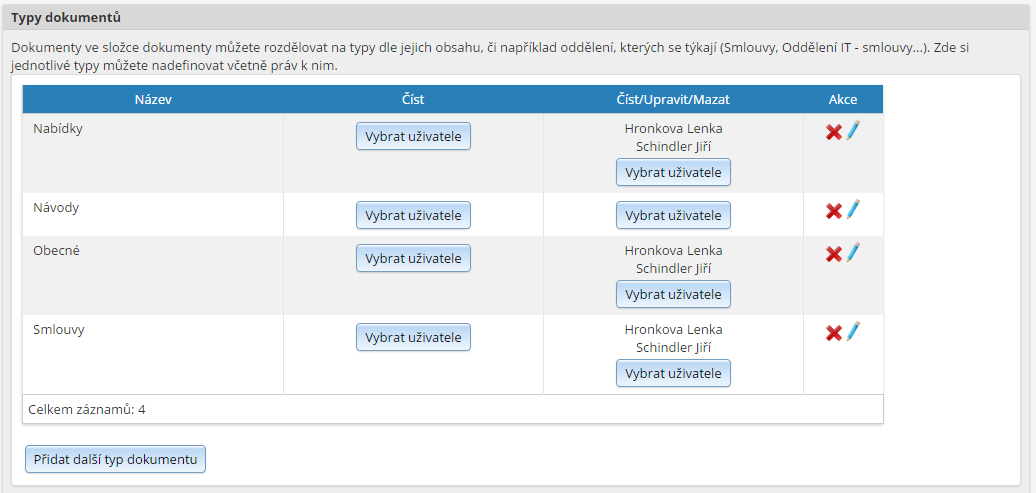Choose read/edit/delete users for Obecné

673,294
